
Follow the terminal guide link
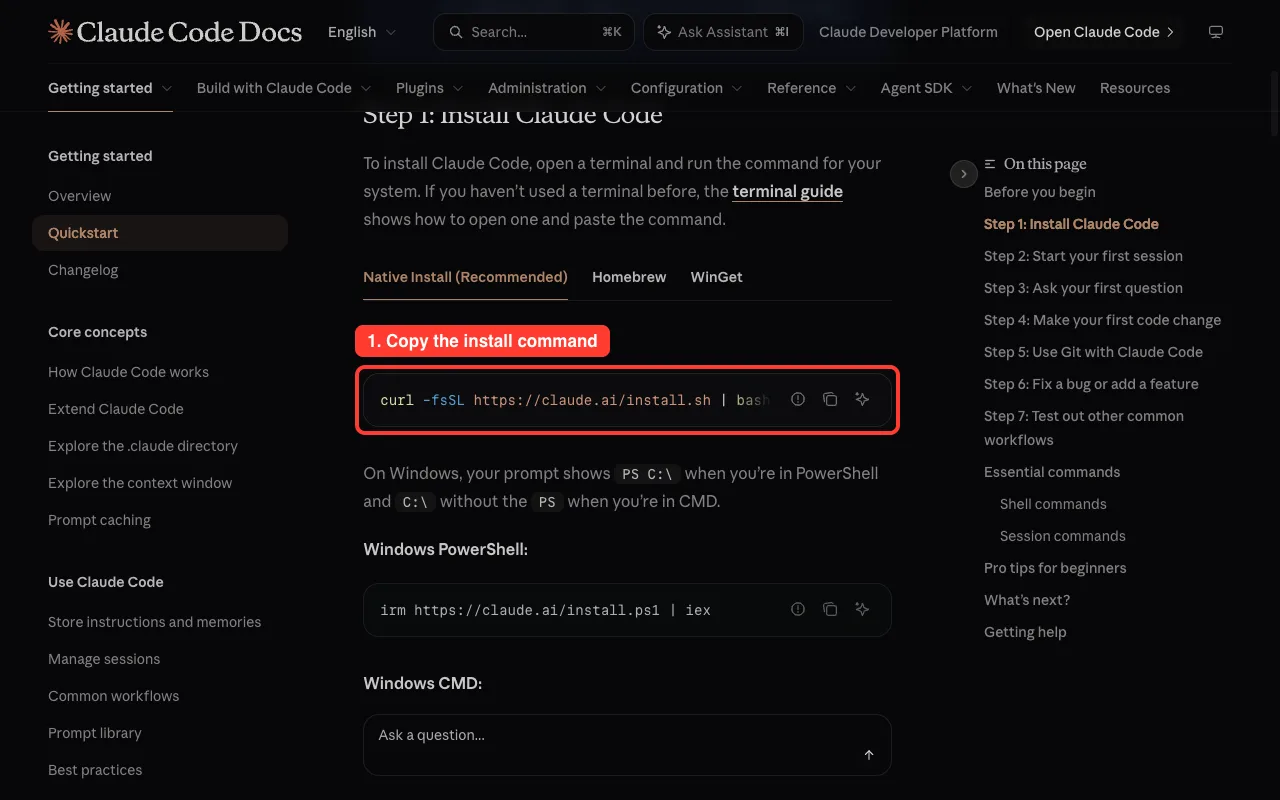pos(788,191)
